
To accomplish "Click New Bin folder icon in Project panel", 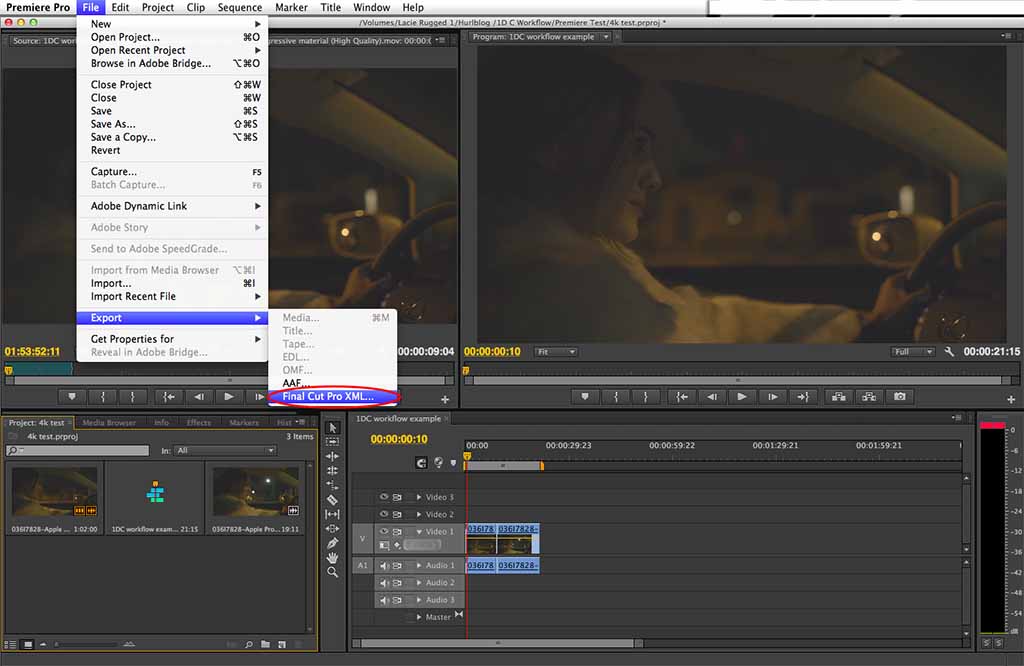I will (x=266, y=644).
